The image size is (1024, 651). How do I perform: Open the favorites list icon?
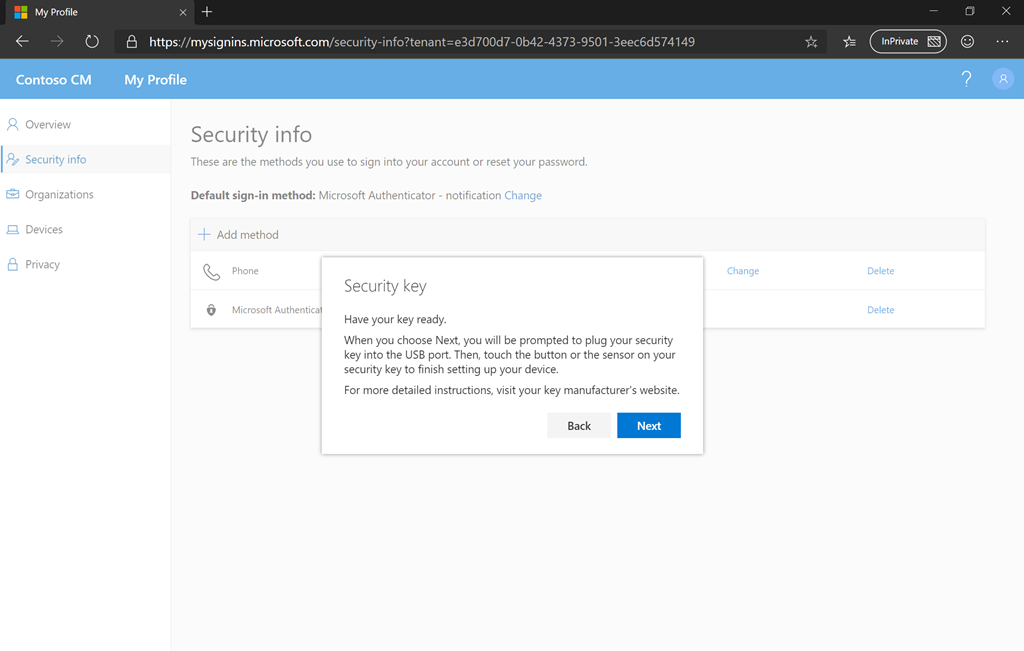(849, 42)
